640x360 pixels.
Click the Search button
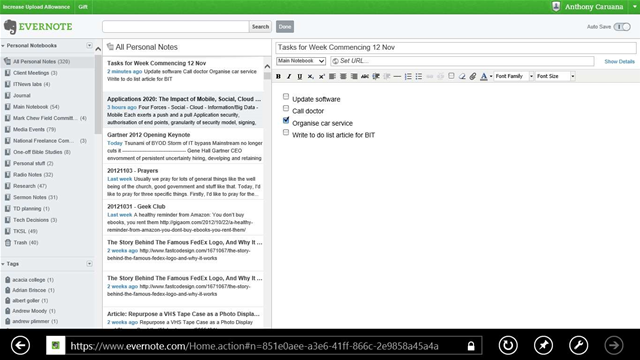point(260,27)
